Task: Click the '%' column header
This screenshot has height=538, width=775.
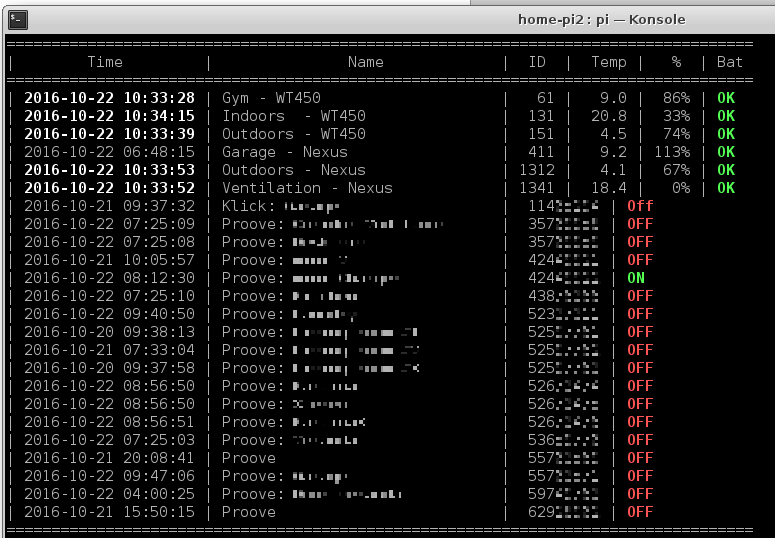Action: pos(676,62)
